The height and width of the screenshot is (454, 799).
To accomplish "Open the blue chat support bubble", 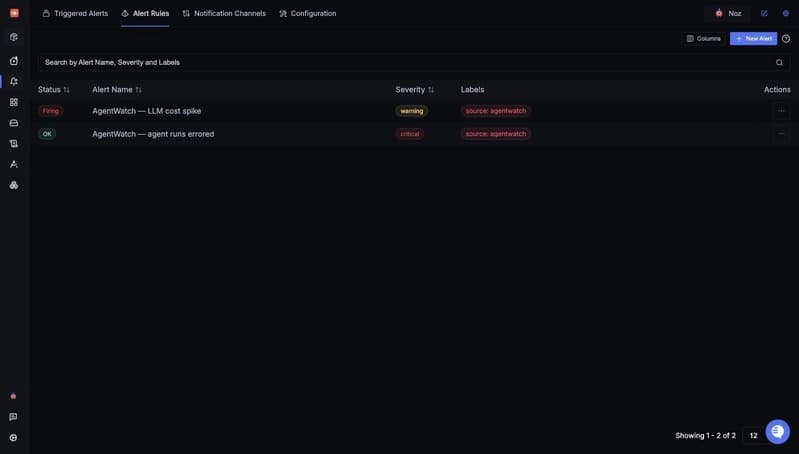I will tap(778, 432).
